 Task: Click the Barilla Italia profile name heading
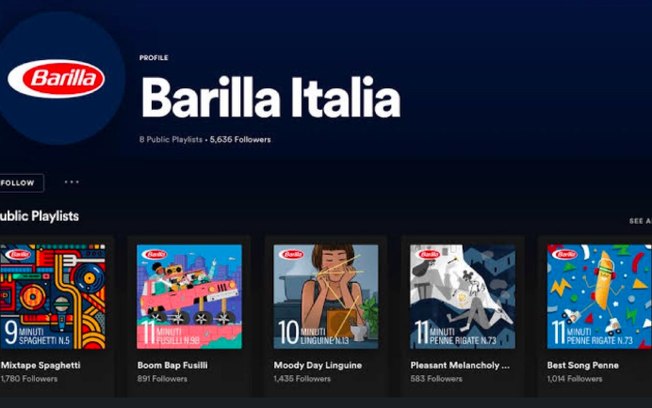[x=271, y=97]
